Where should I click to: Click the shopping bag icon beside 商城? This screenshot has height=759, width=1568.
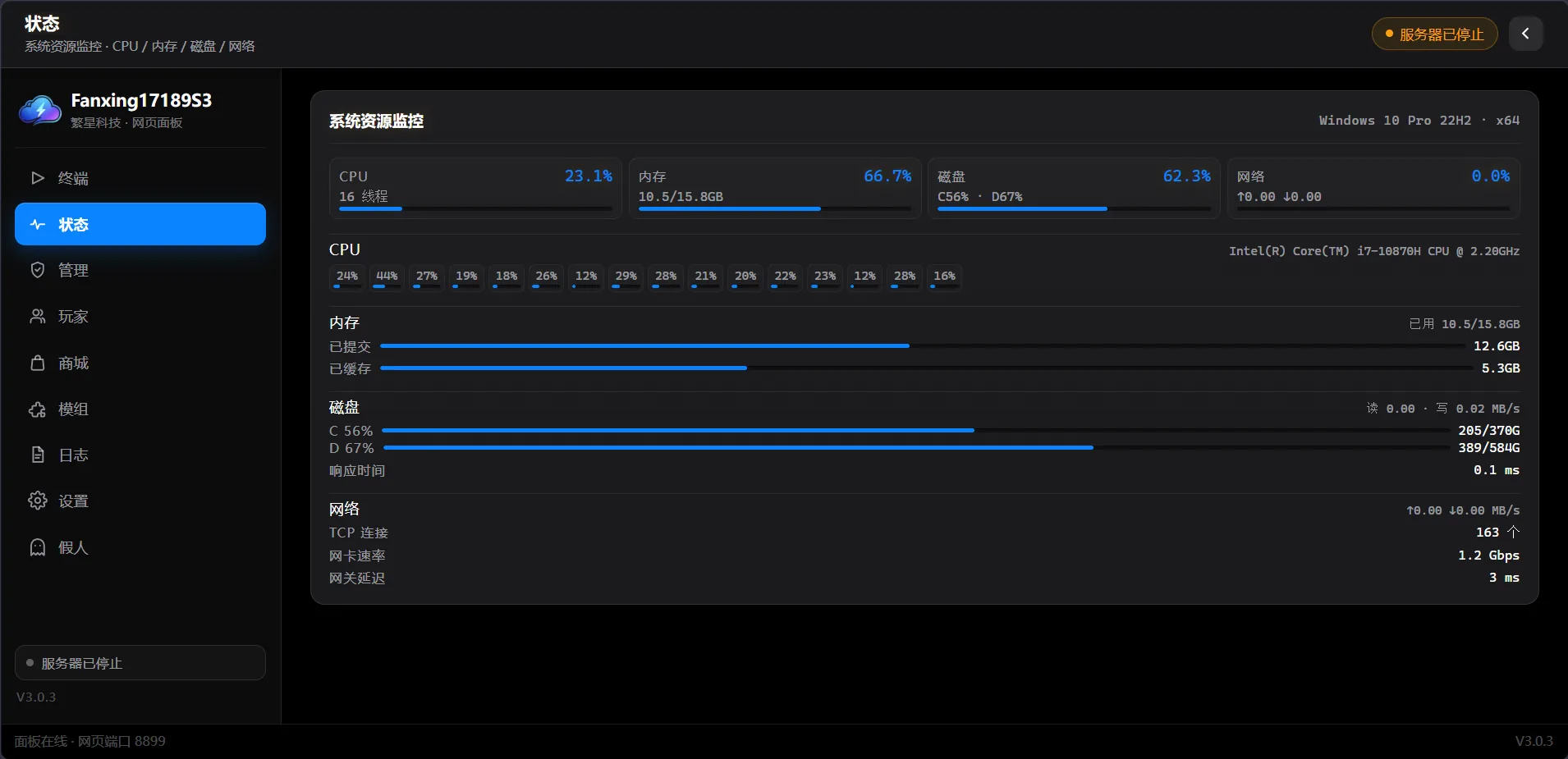tap(37, 363)
